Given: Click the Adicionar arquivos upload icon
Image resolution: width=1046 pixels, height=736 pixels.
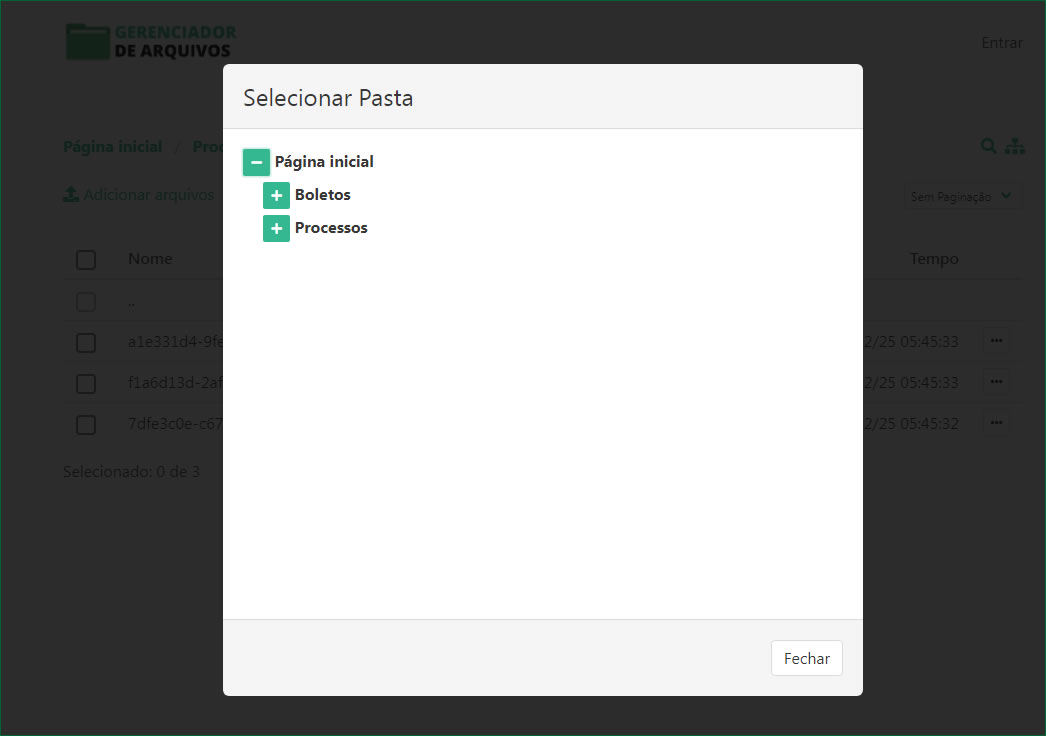Looking at the screenshot, I should (71, 195).
